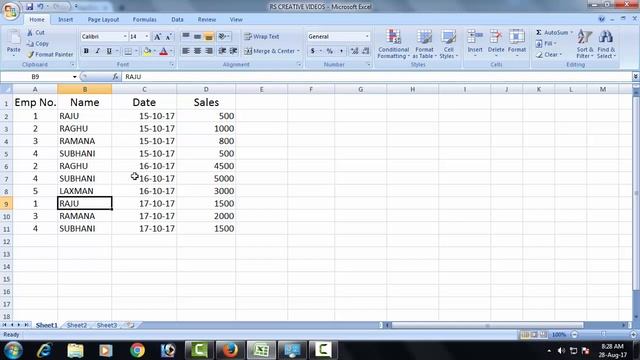Screen dimensions: 640x360
Task: Open Firefox from the taskbar
Action: 230,350
